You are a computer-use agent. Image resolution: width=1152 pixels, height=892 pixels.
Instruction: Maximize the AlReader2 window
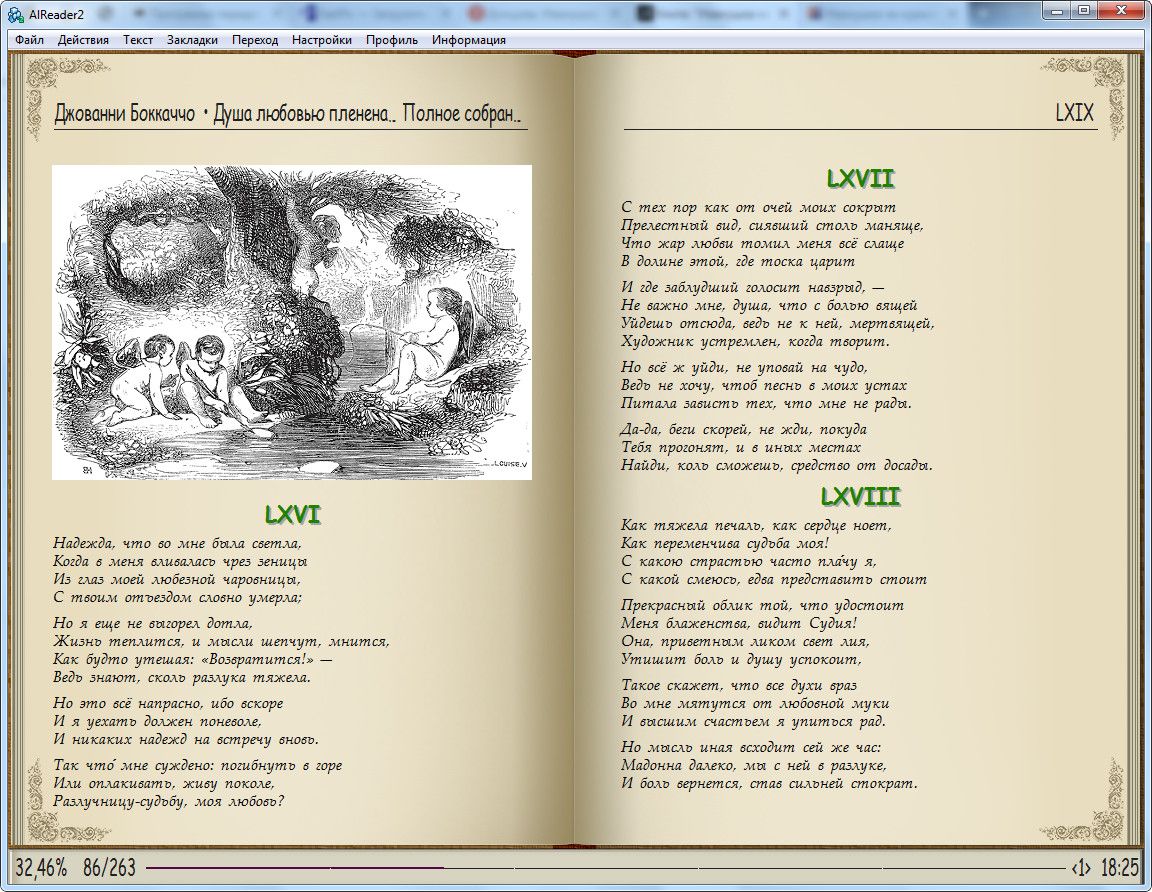pyautogui.click(x=1084, y=10)
